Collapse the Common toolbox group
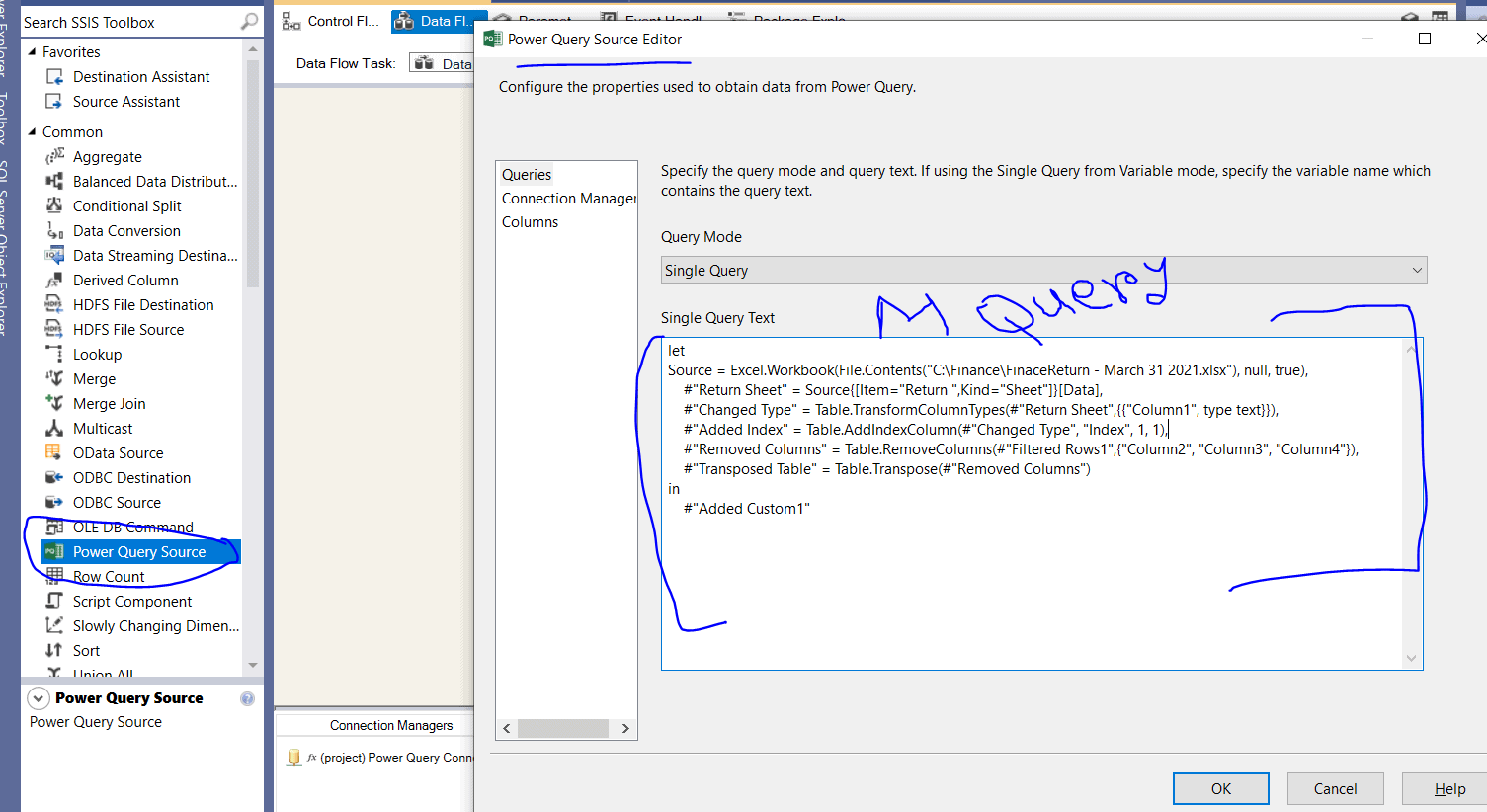The height and width of the screenshot is (812, 1487). [x=32, y=131]
